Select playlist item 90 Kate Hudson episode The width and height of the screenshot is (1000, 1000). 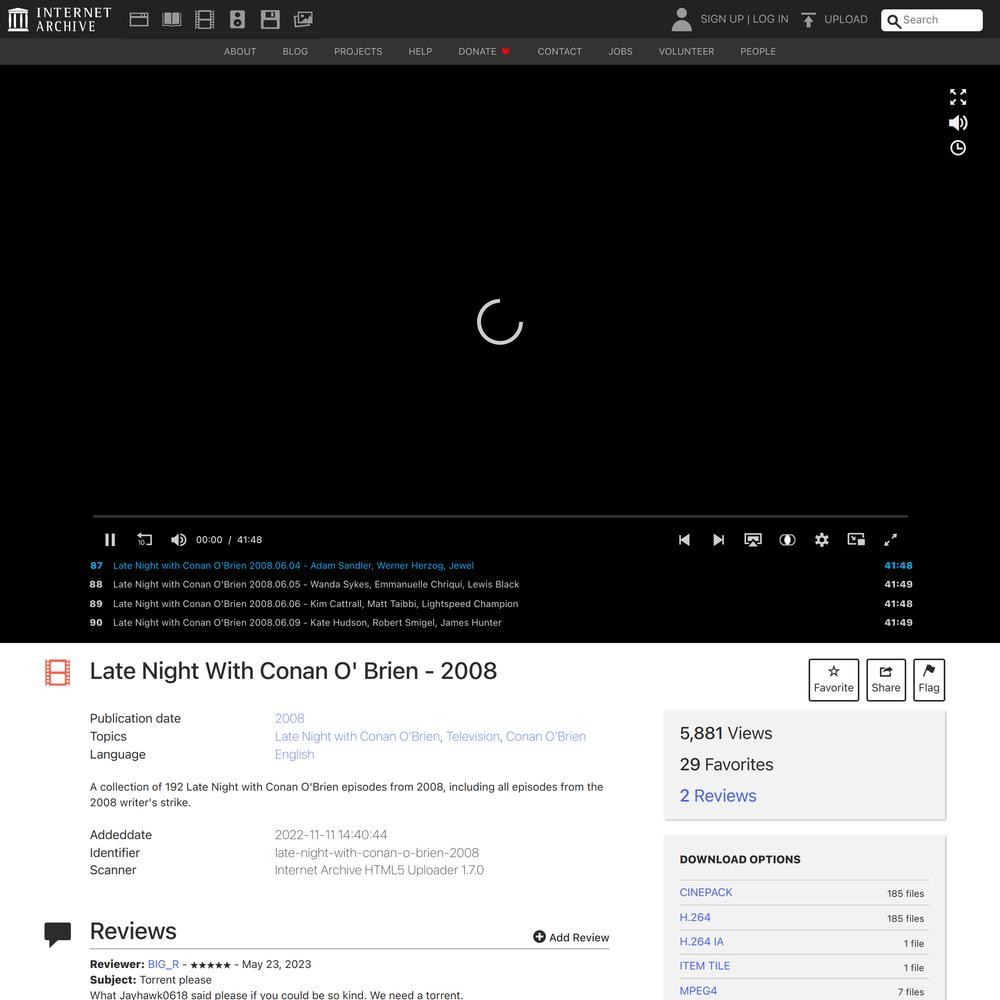pos(501,622)
